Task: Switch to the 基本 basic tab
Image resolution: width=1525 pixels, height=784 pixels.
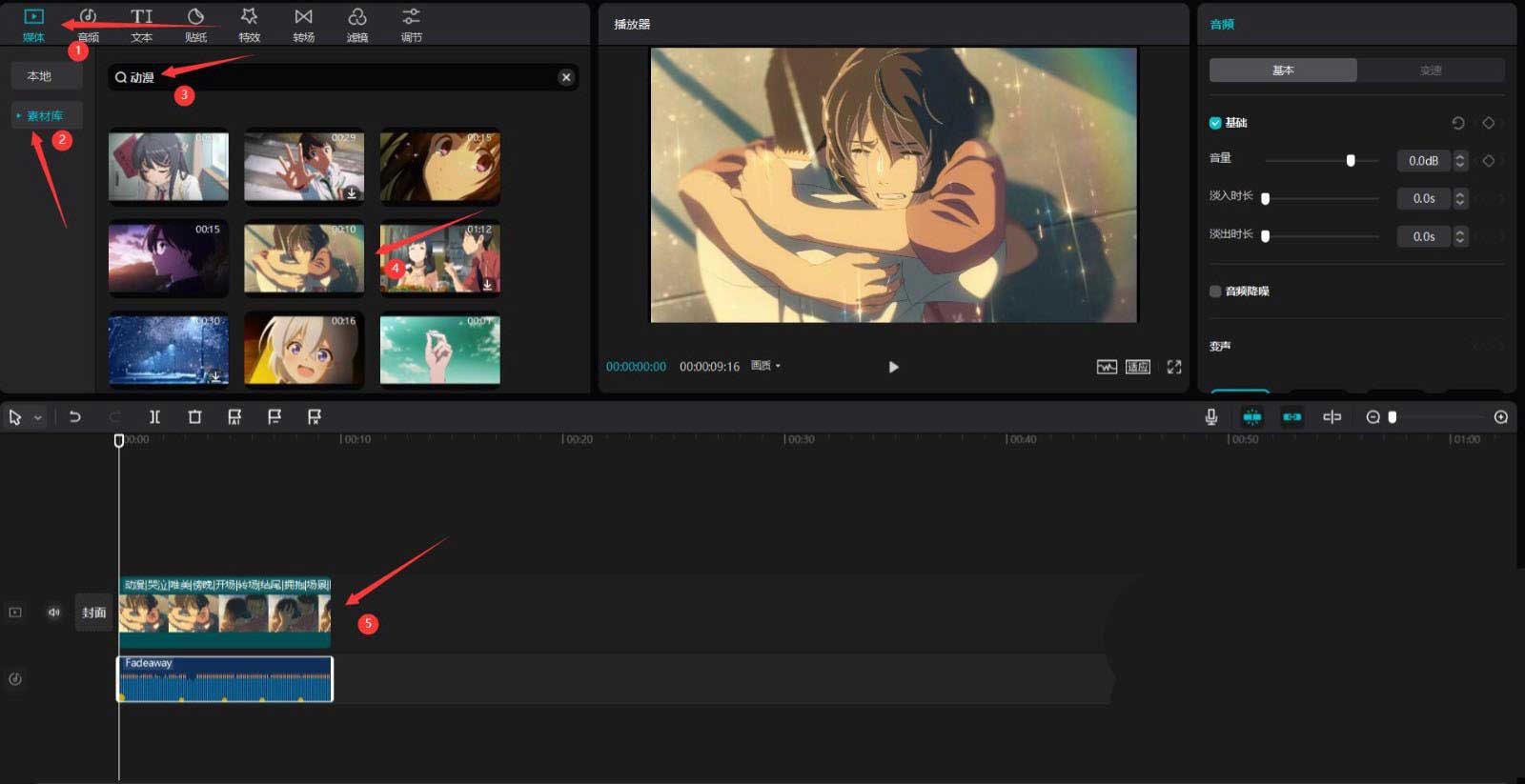Action: (1283, 70)
